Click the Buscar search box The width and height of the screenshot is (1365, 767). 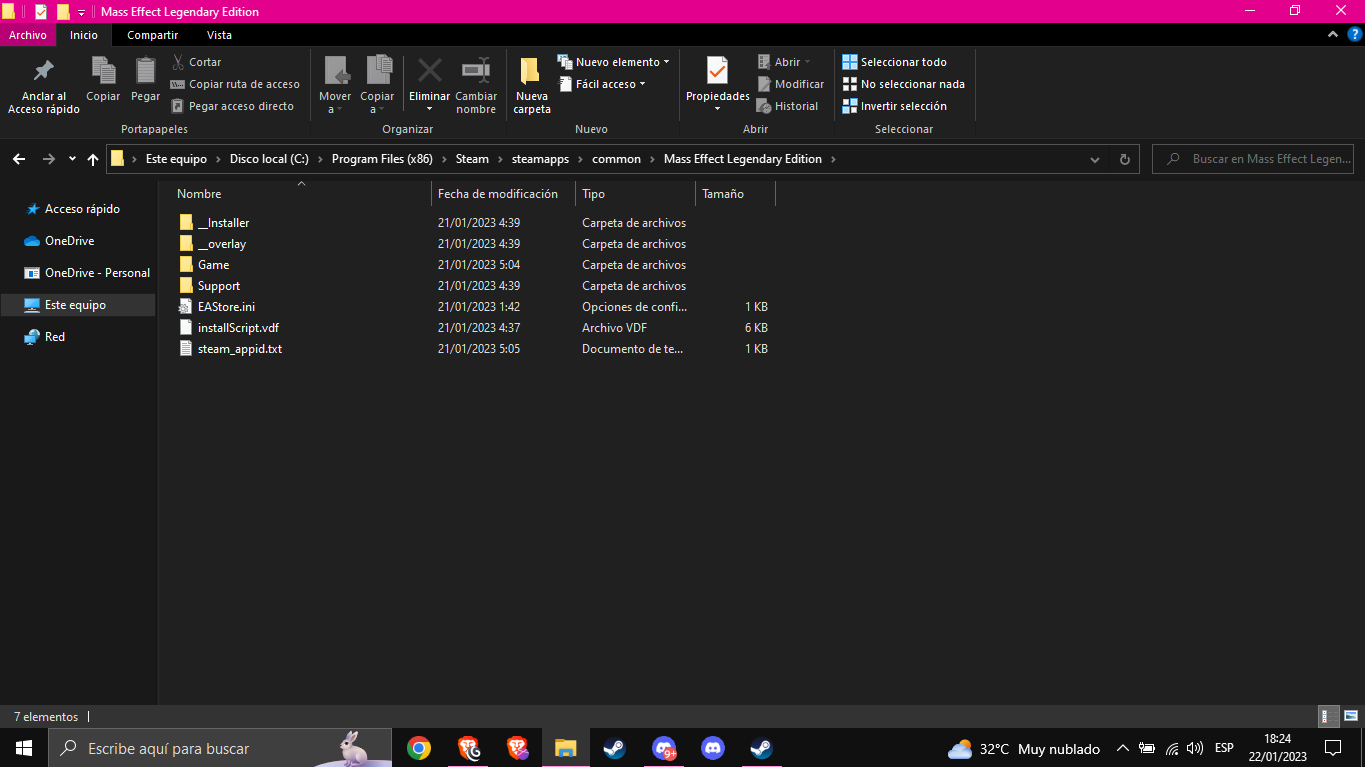pyautogui.click(x=1255, y=159)
